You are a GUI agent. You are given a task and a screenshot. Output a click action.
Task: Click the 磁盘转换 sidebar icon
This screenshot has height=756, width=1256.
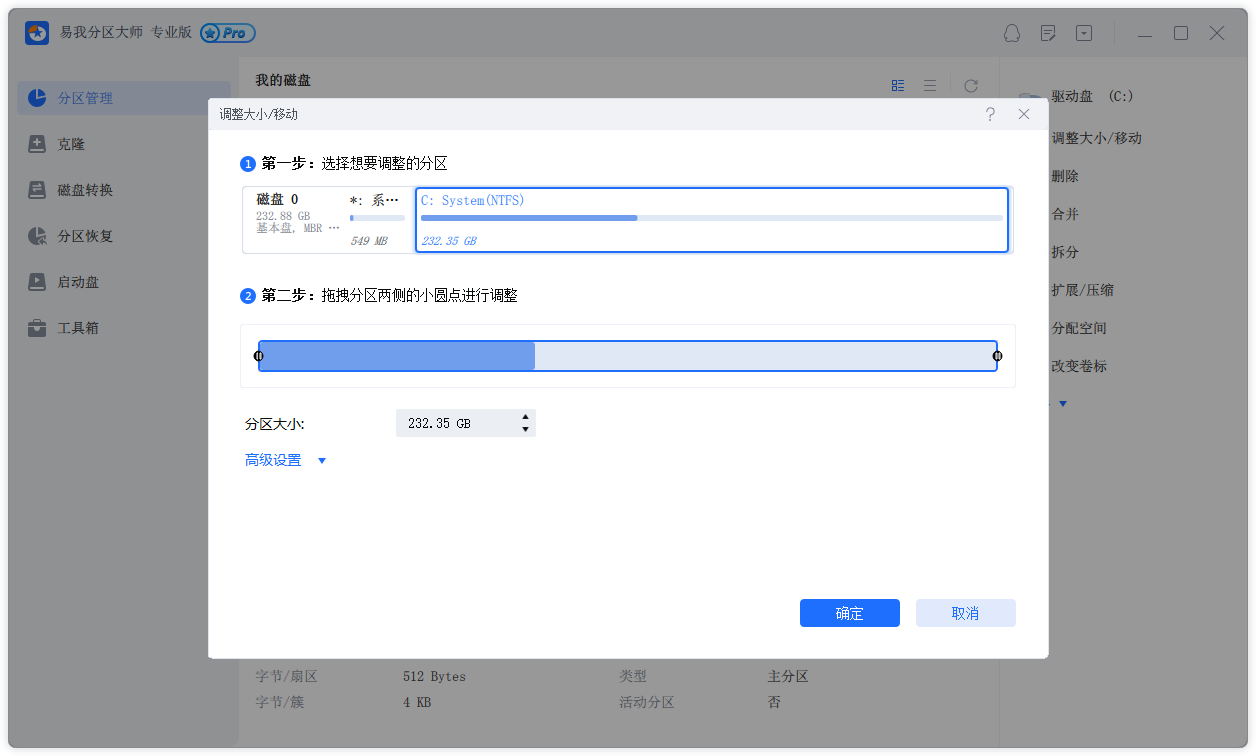pyautogui.click(x=37, y=190)
